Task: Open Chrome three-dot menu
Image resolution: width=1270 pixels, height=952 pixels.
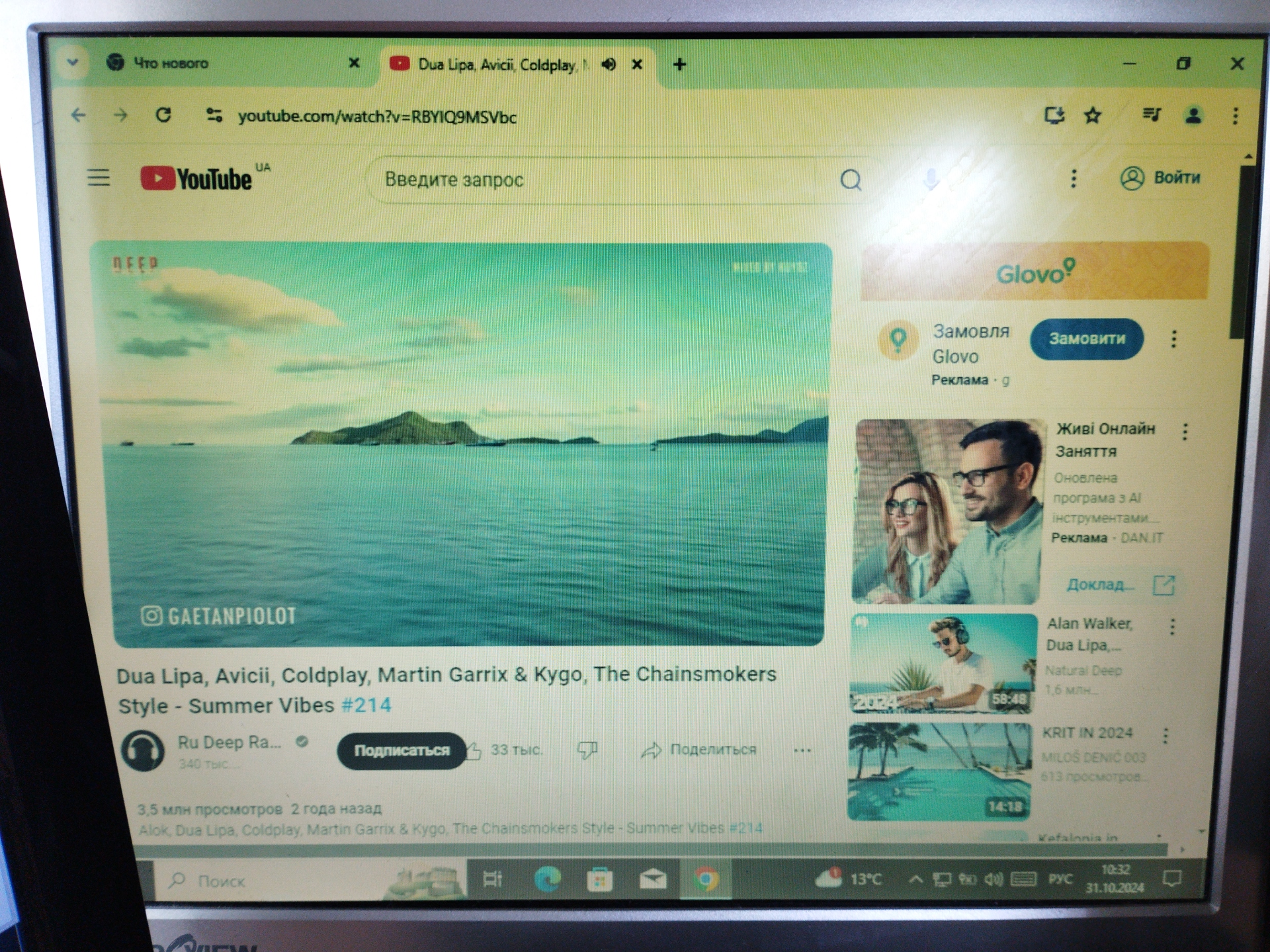Action: click(x=1235, y=116)
